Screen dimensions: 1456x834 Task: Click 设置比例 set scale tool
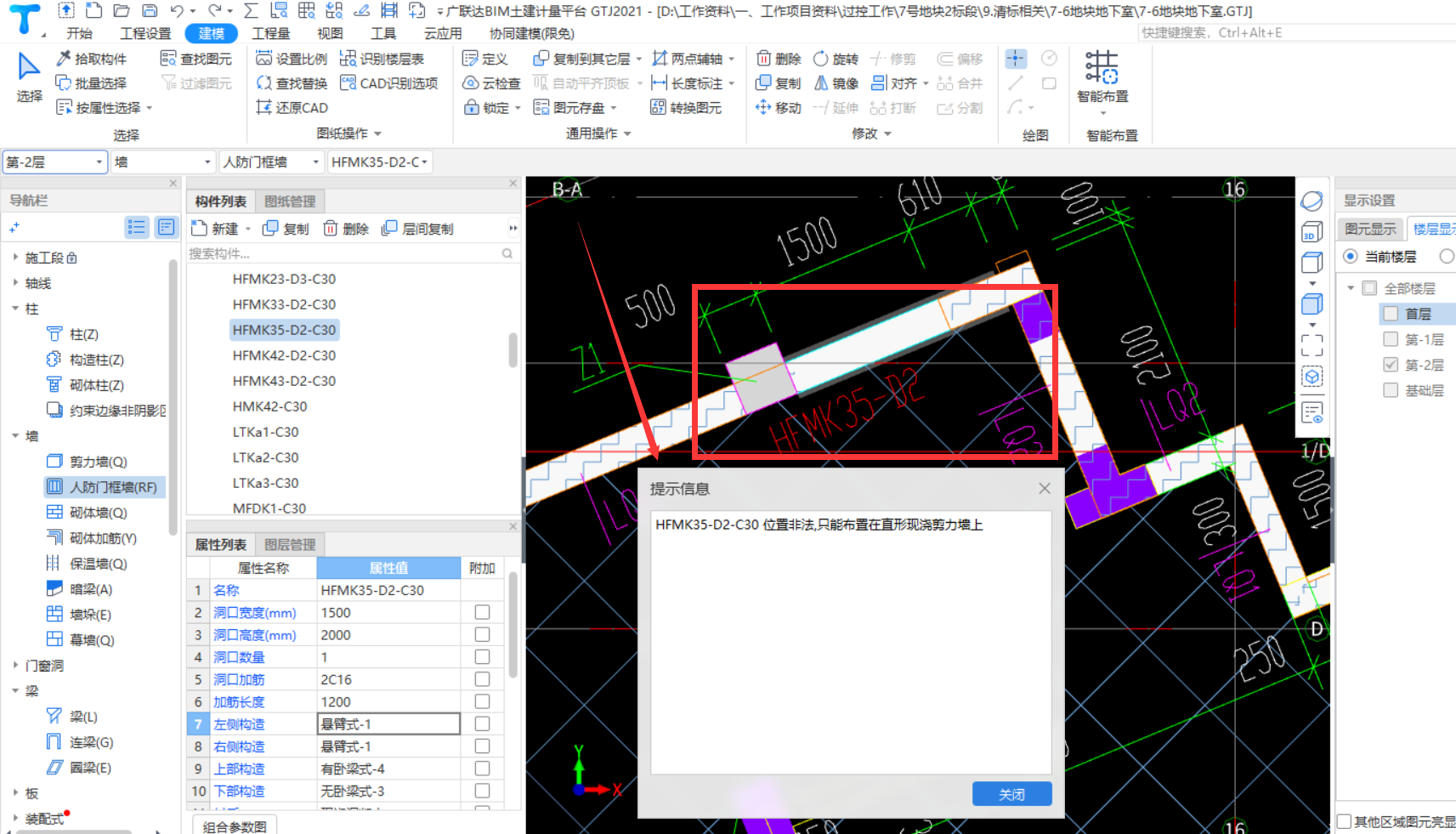[x=292, y=59]
